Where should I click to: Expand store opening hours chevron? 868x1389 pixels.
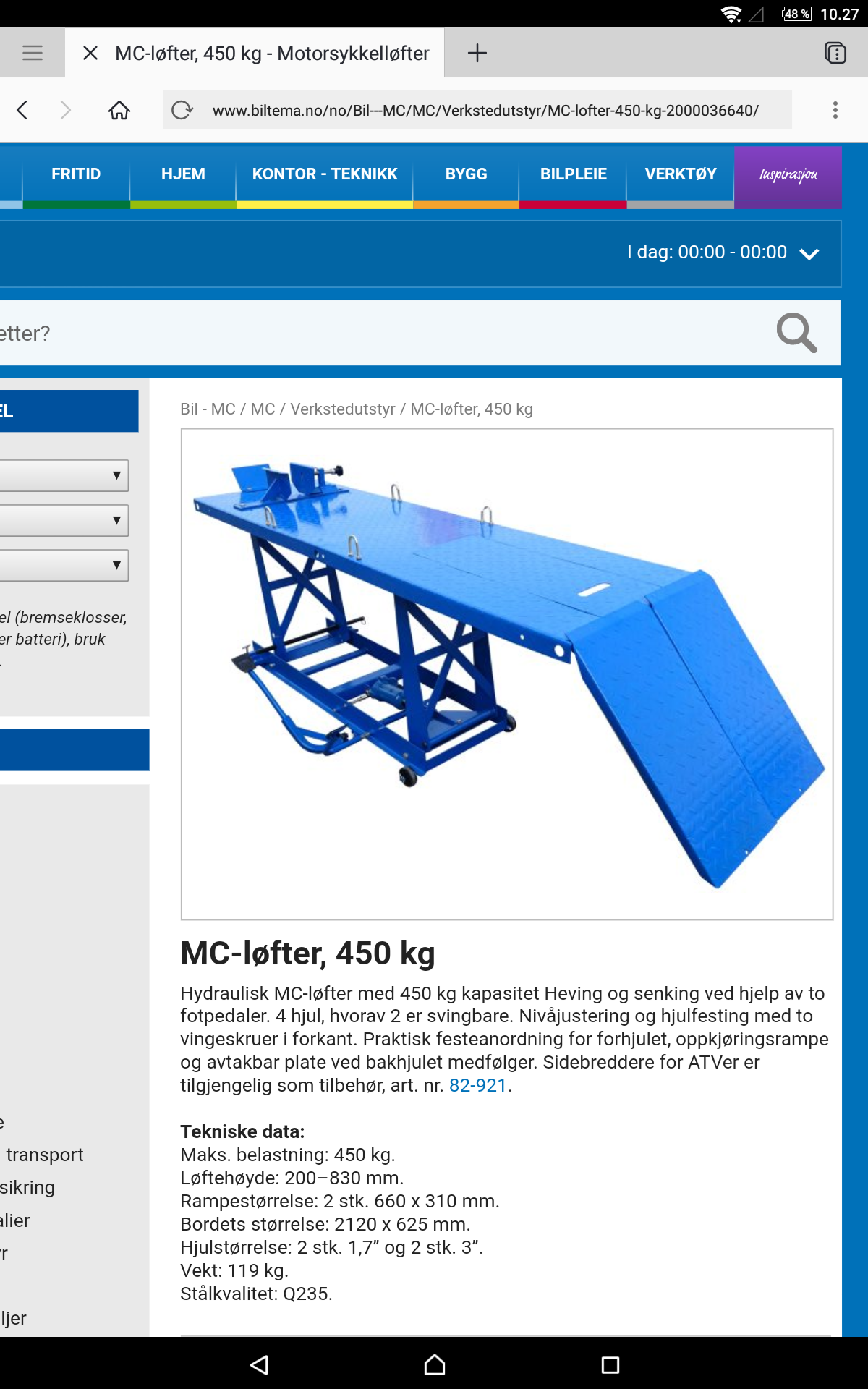809,253
